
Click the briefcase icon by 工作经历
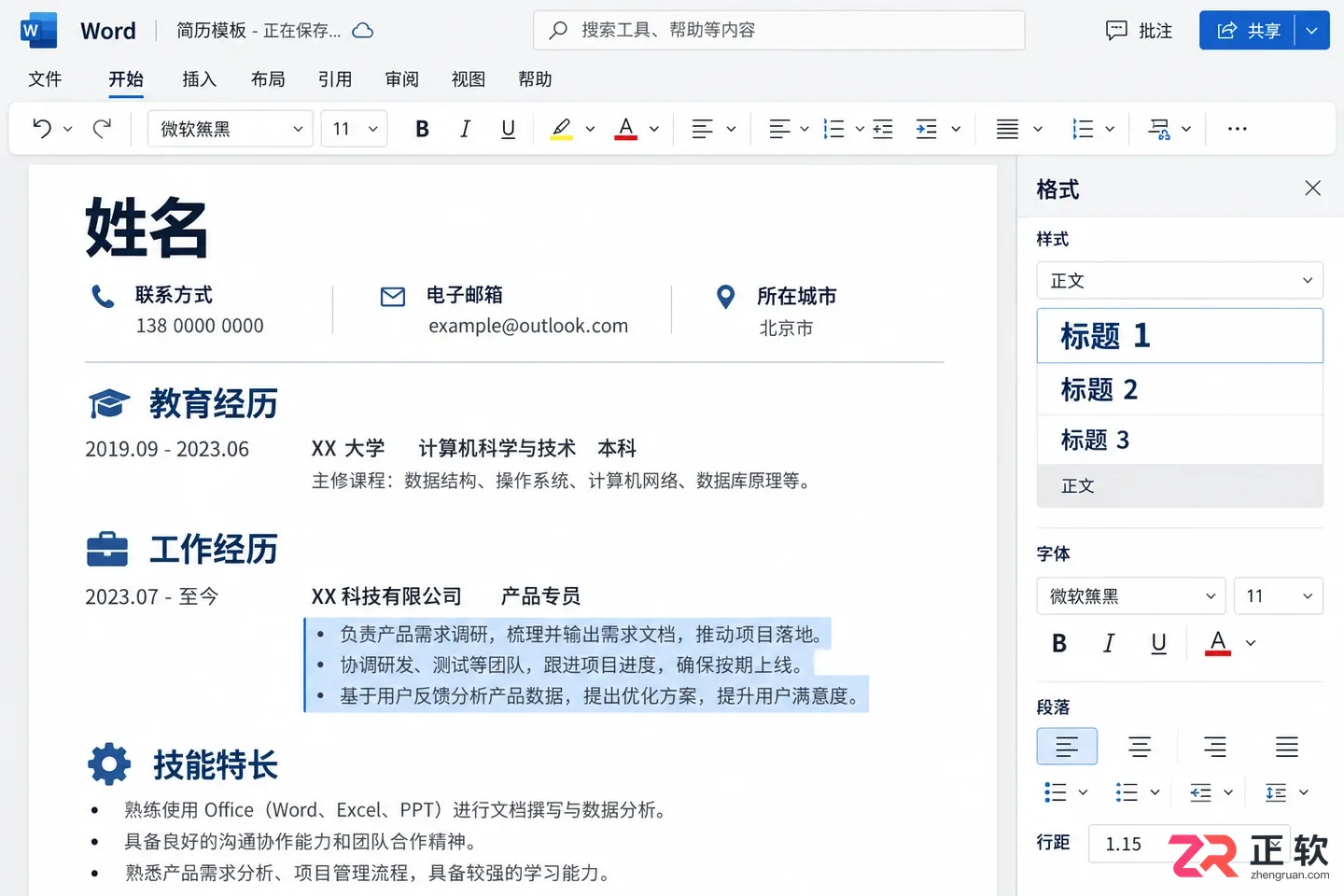(x=107, y=550)
